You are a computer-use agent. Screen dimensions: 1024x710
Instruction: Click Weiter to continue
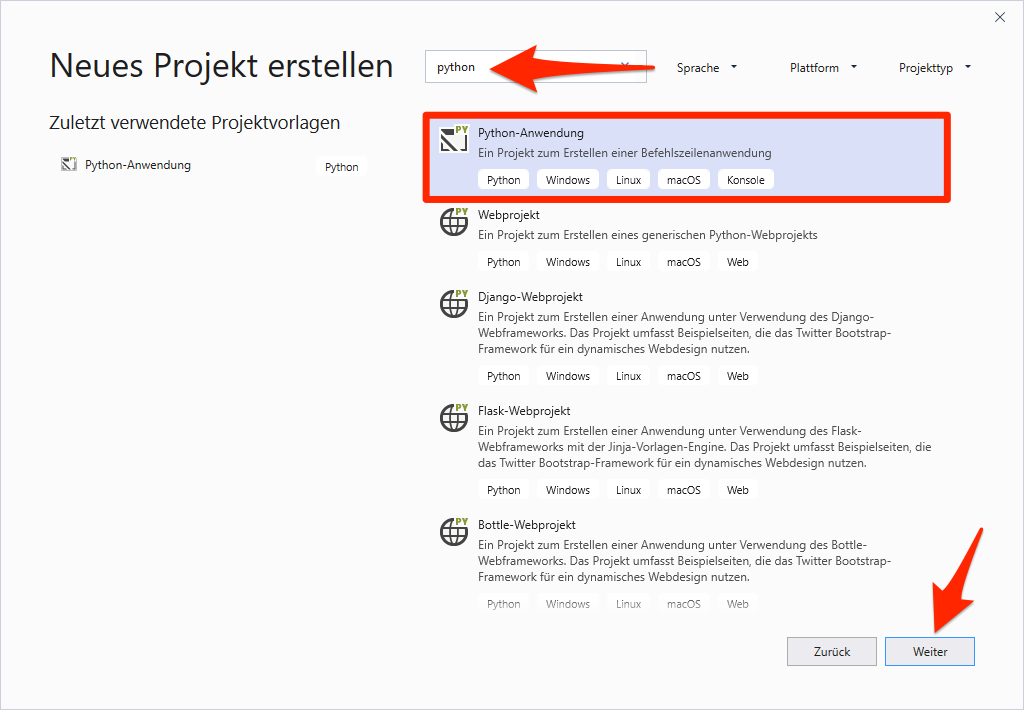coord(930,651)
